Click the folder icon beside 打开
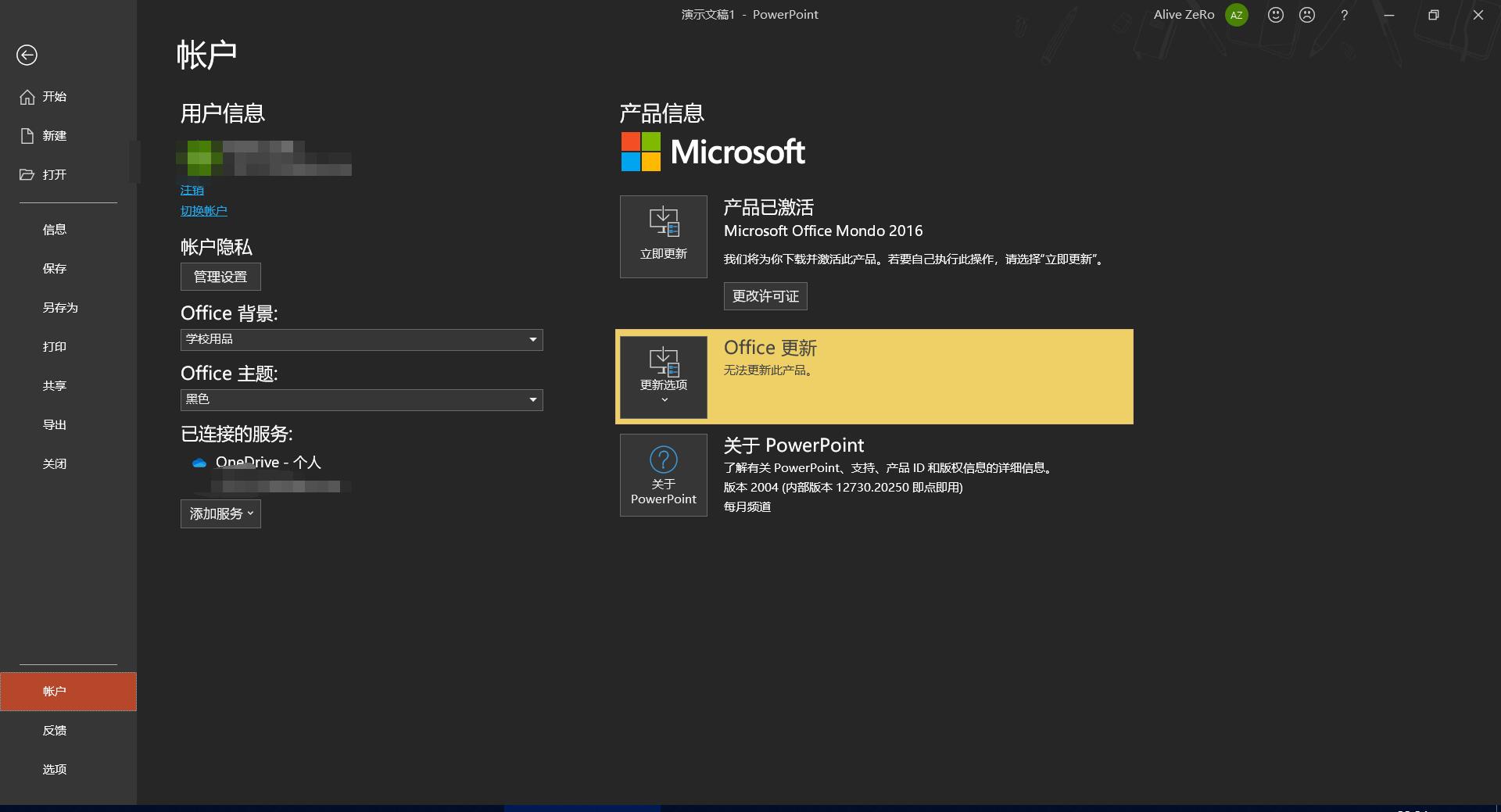Image resolution: width=1501 pixels, height=812 pixels. pos(27,175)
